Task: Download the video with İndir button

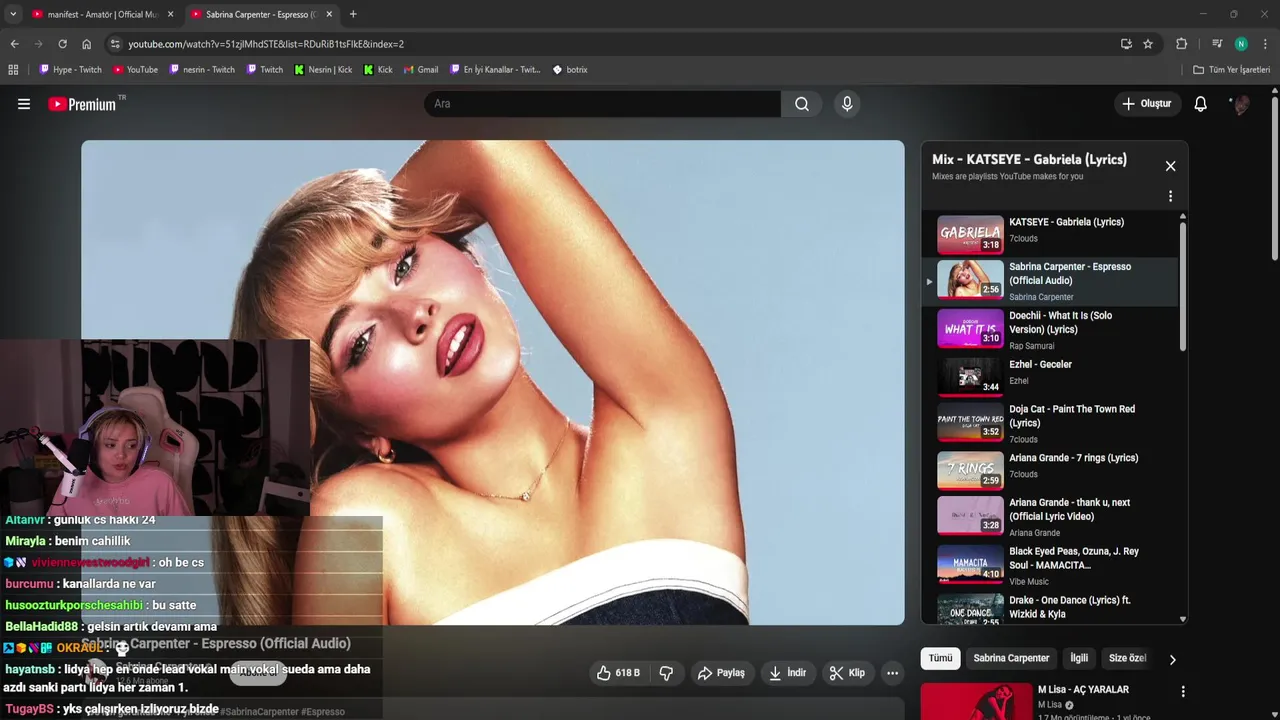Action: pos(787,673)
